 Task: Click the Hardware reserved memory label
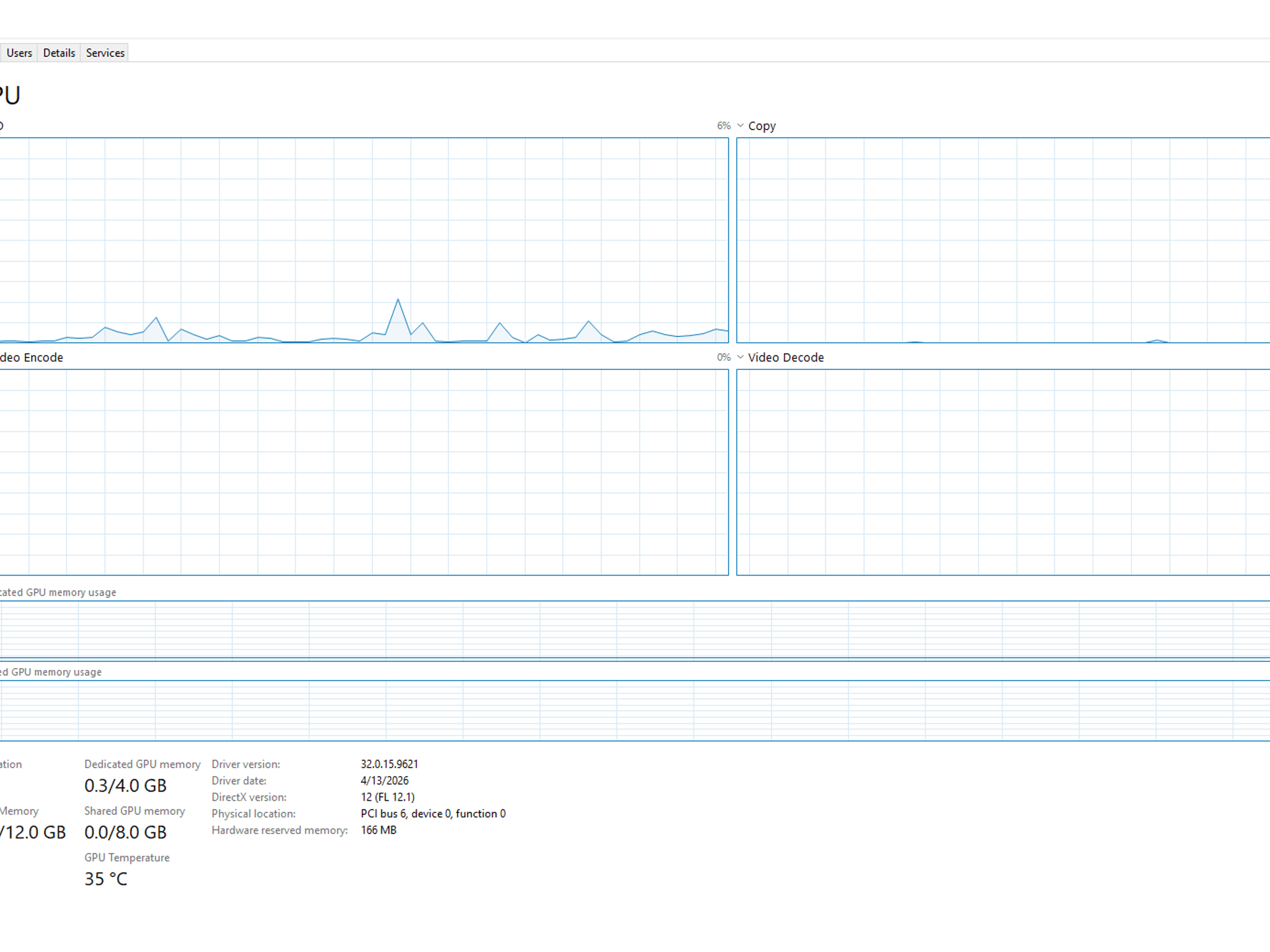point(280,831)
